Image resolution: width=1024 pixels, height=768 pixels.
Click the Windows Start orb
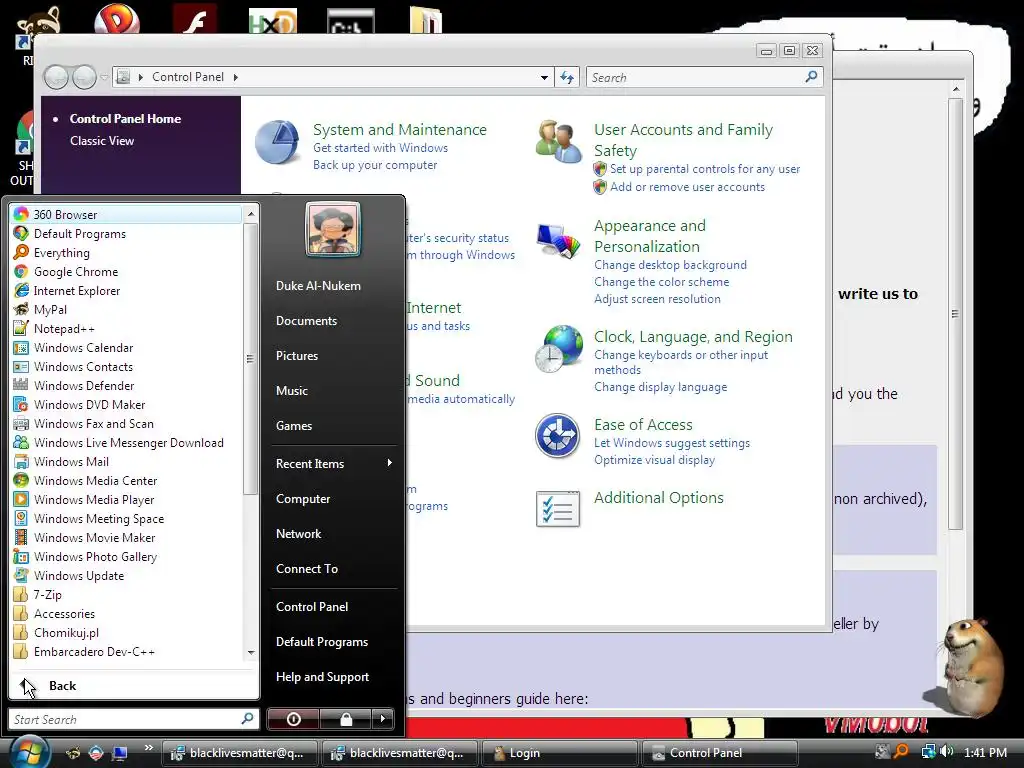[29, 751]
